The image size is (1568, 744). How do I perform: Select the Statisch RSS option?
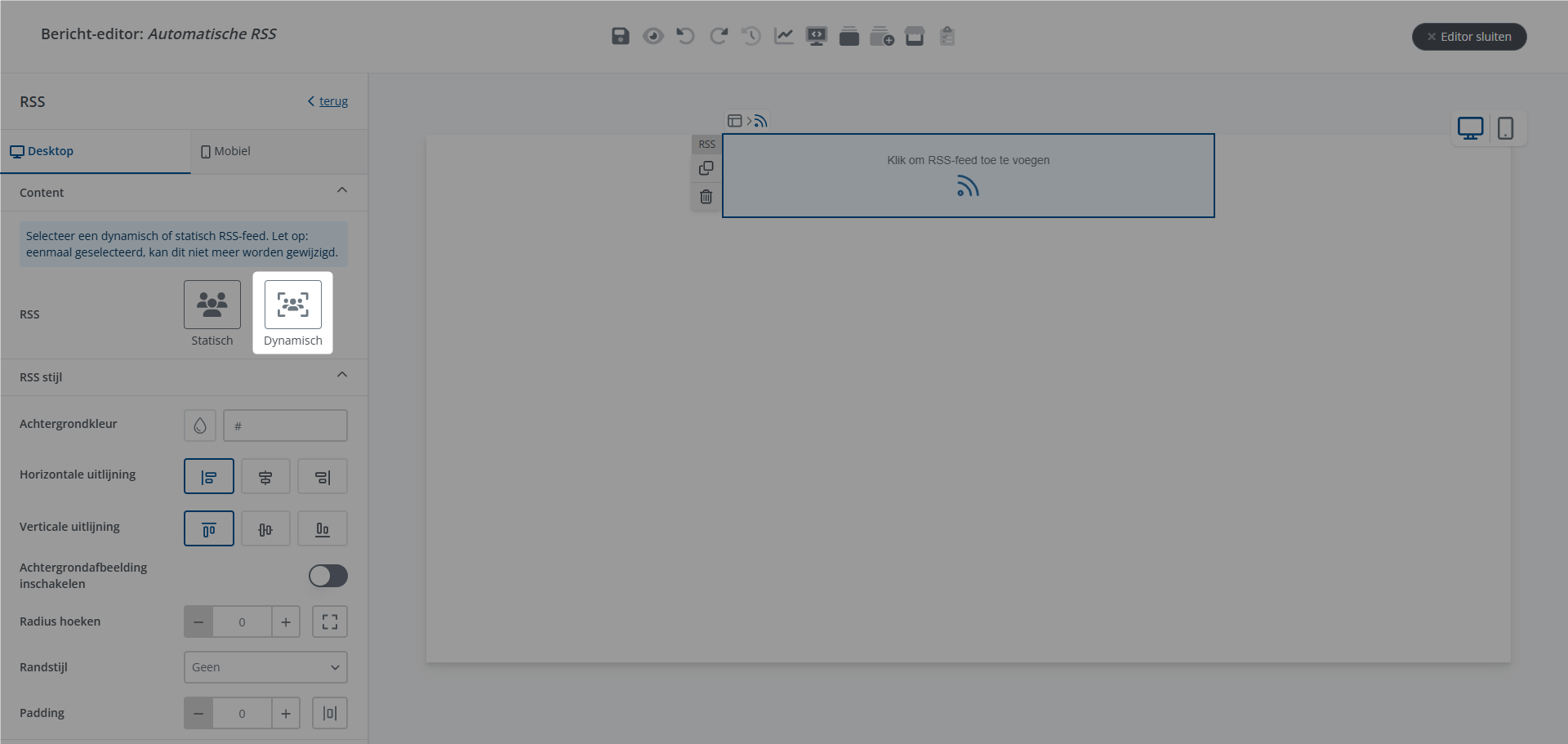(212, 305)
